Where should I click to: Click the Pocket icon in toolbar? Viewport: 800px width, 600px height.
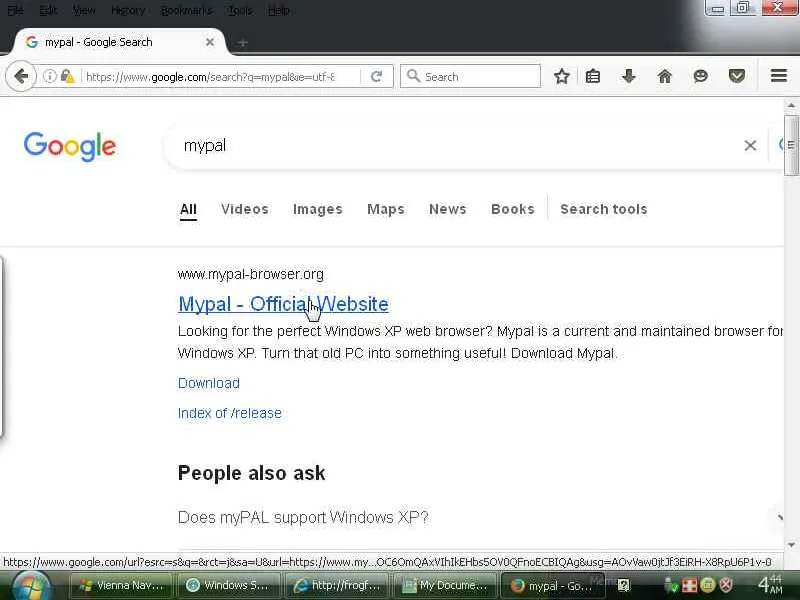(736, 77)
